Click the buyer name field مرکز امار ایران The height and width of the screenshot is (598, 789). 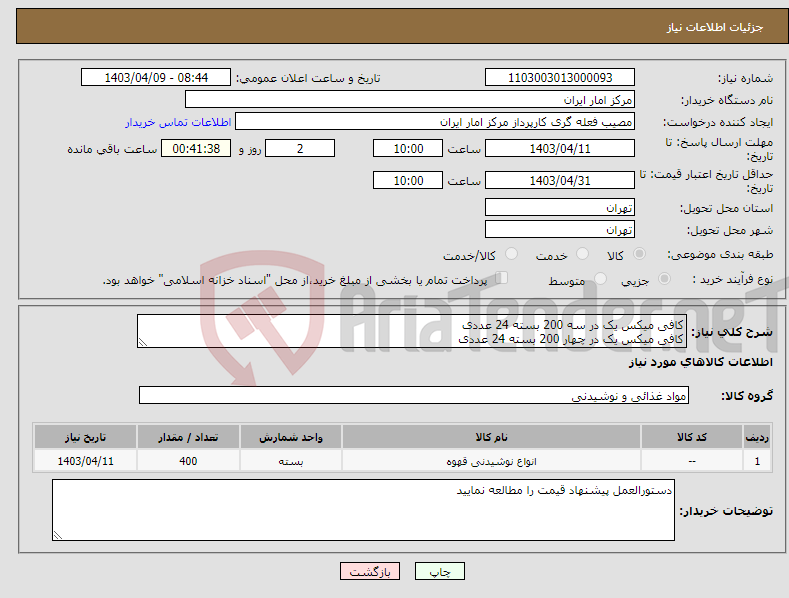[x=410, y=100]
